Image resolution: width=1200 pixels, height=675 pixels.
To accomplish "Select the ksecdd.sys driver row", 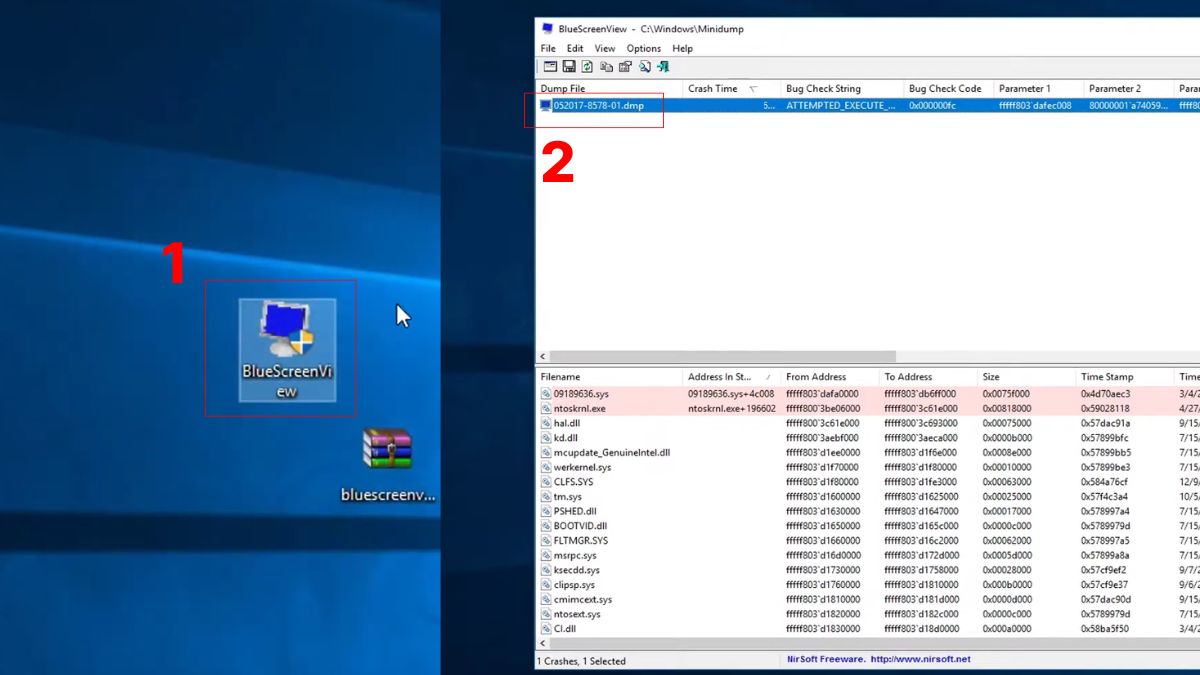I will (868, 570).
